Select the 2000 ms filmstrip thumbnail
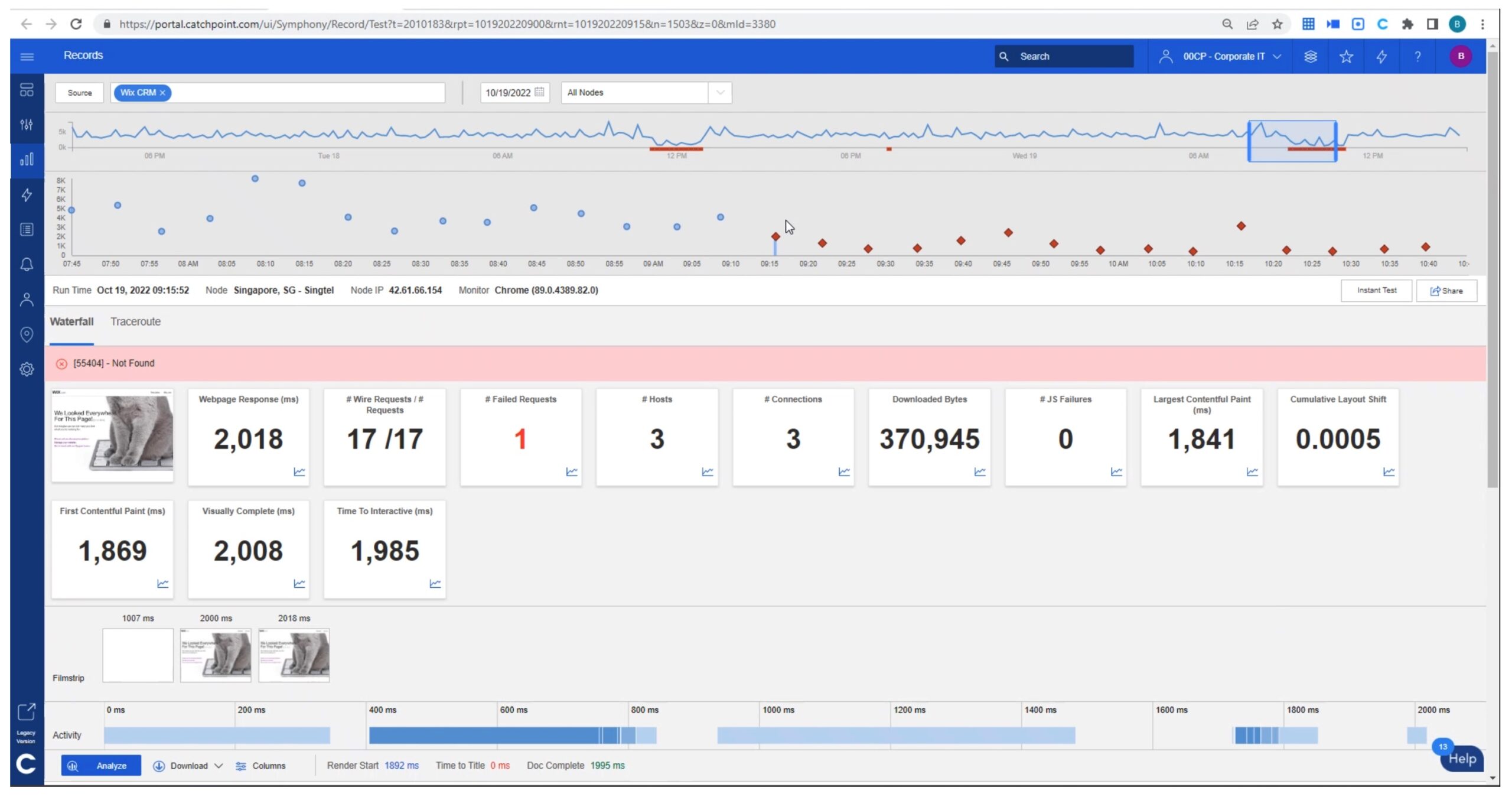 tap(216, 655)
